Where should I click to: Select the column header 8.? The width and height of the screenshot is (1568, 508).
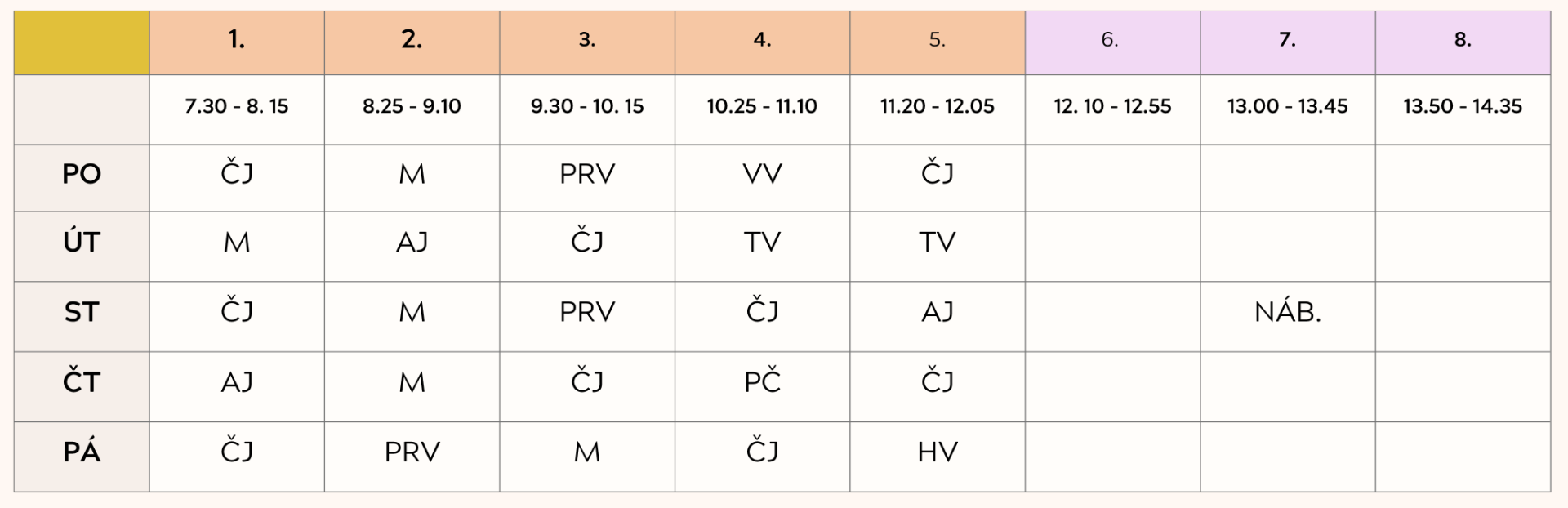coord(1463,42)
